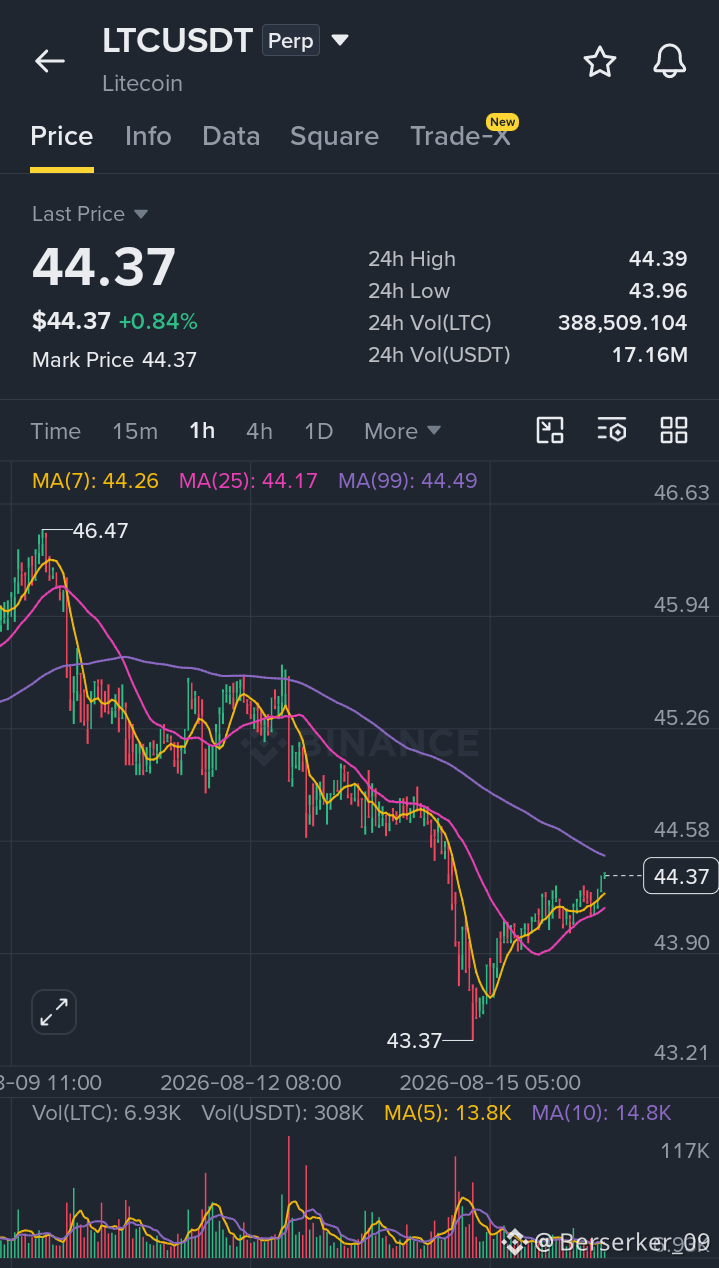Tap the Vol(LTC): 6.93K label

(106, 1113)
